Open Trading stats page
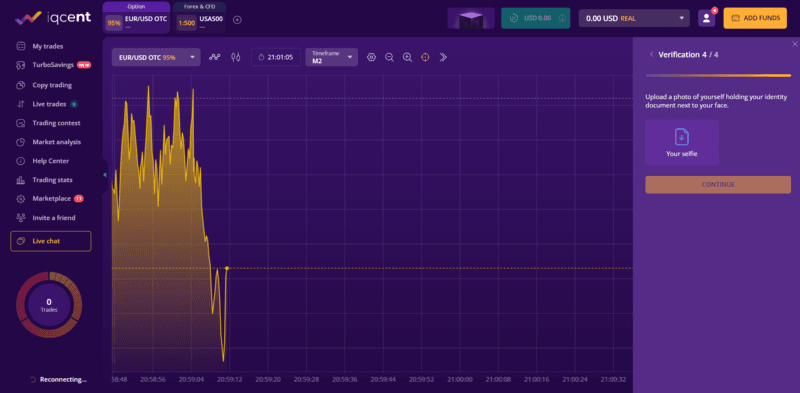This screenshot has height=393, width=800. tap(53, 180)
